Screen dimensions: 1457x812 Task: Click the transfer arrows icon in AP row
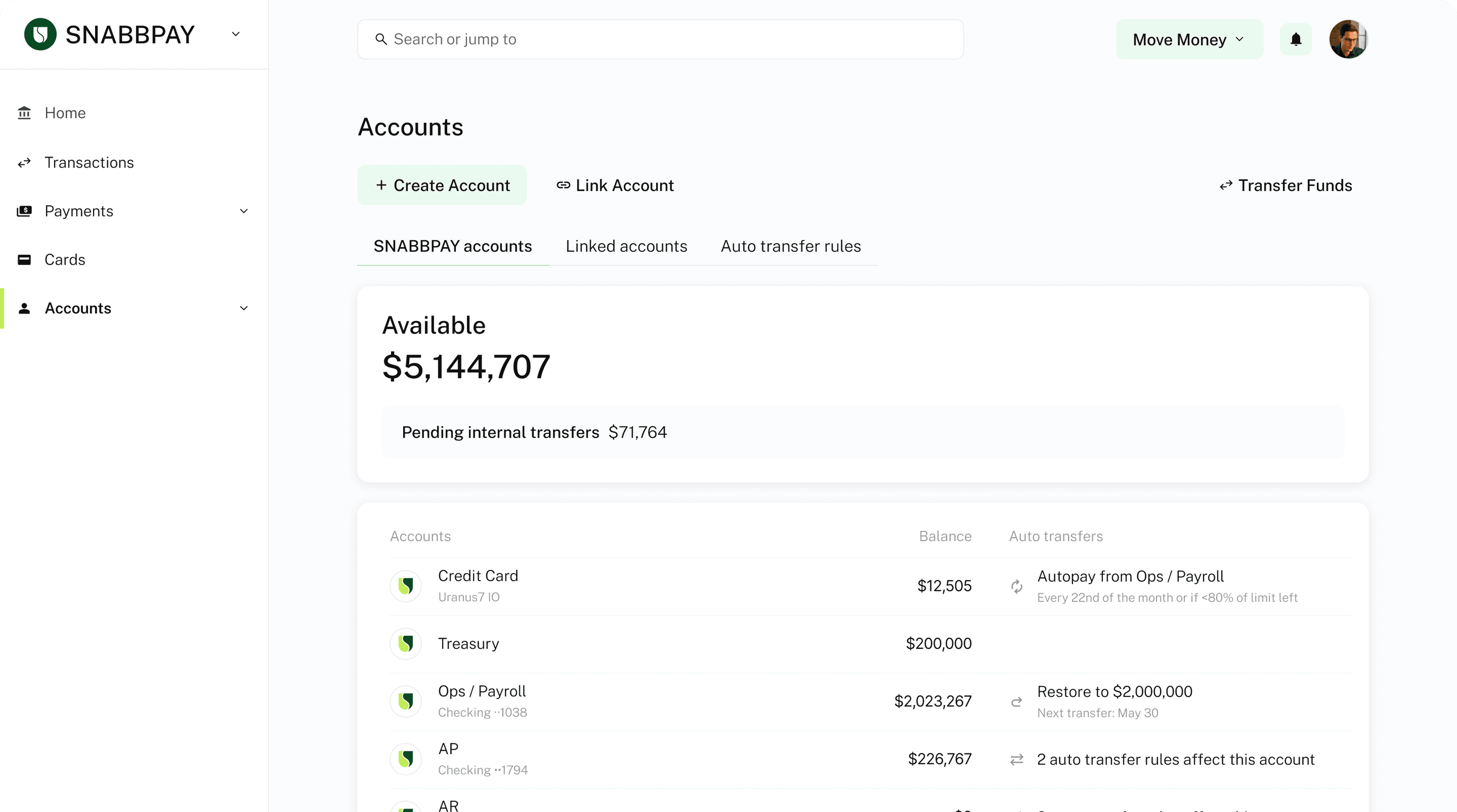[x=1016, y=759]
